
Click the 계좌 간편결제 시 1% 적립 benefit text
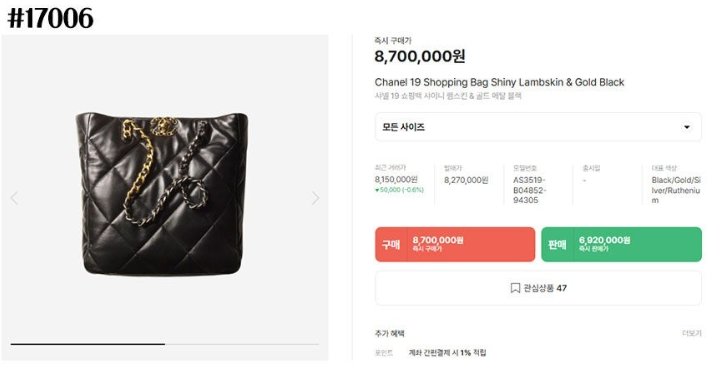click(447, 353)
